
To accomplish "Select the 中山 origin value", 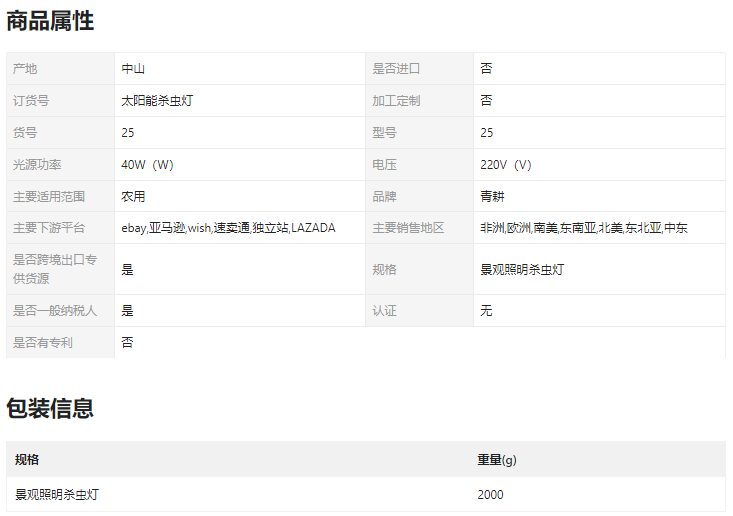I will 133,69.
